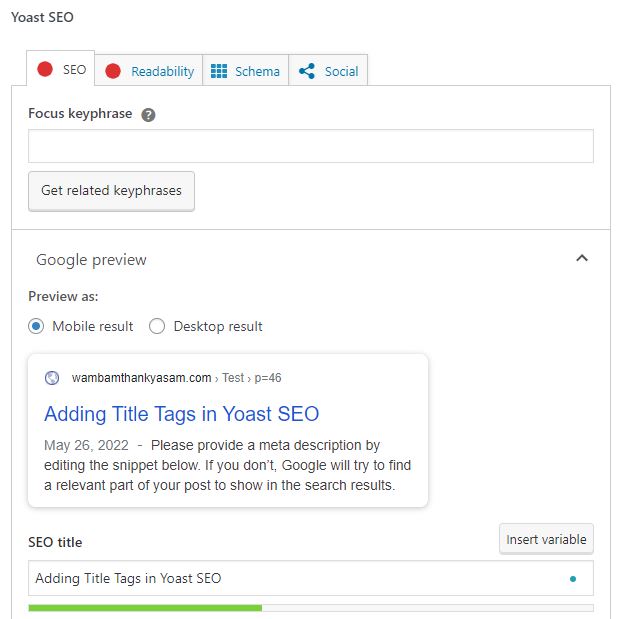Image resolution: width=622 pixels, height=619 pixels.
Task: Collapse the Google preview section chevron
Action: tap(582, 259)
